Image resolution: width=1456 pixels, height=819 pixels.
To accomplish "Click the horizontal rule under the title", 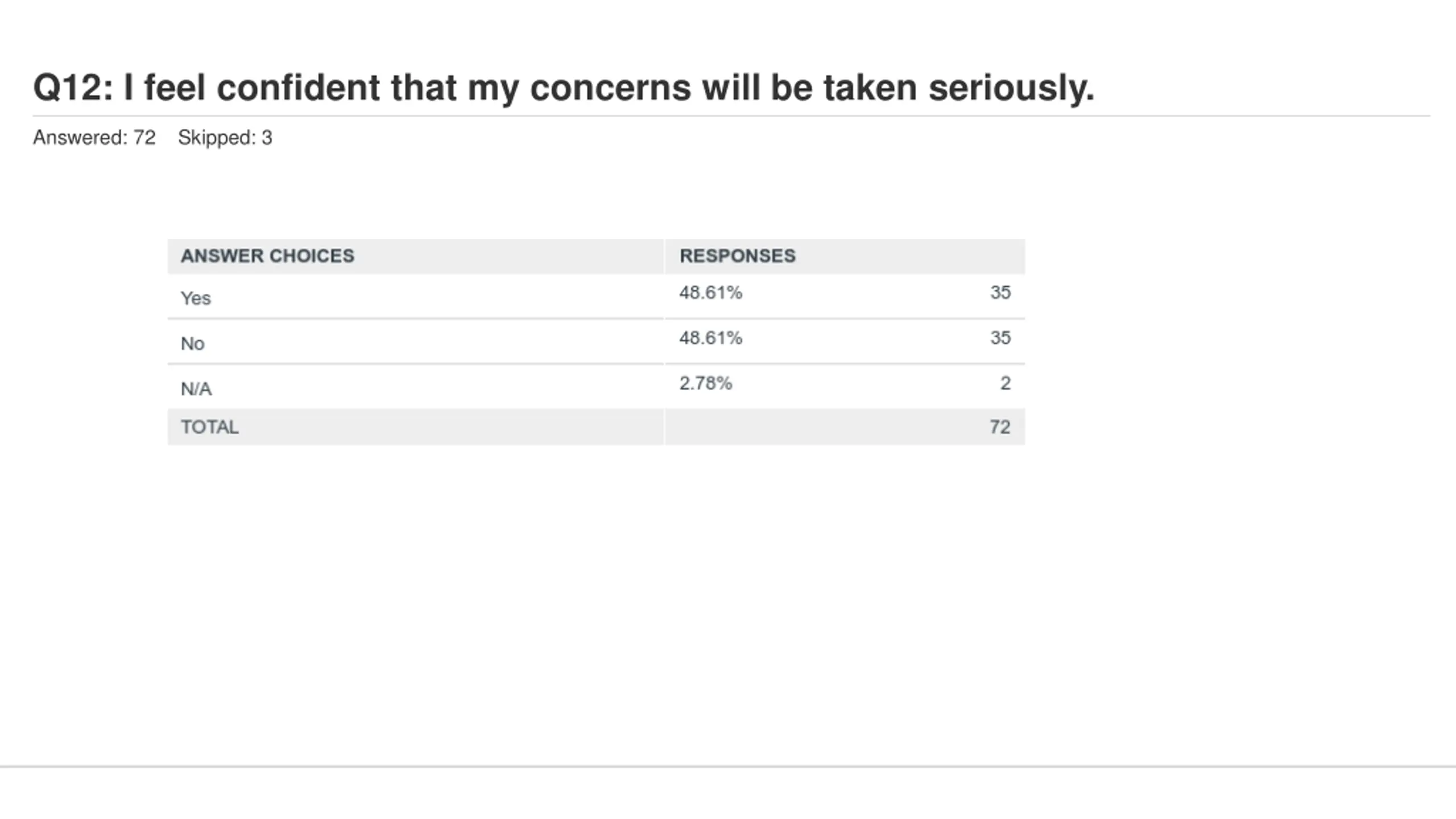I will 731,116.
